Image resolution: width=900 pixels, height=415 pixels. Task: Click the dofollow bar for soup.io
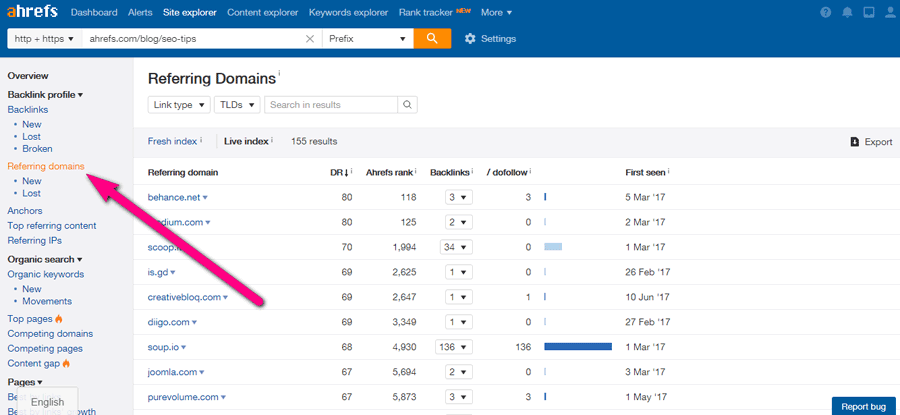[578, 347]
